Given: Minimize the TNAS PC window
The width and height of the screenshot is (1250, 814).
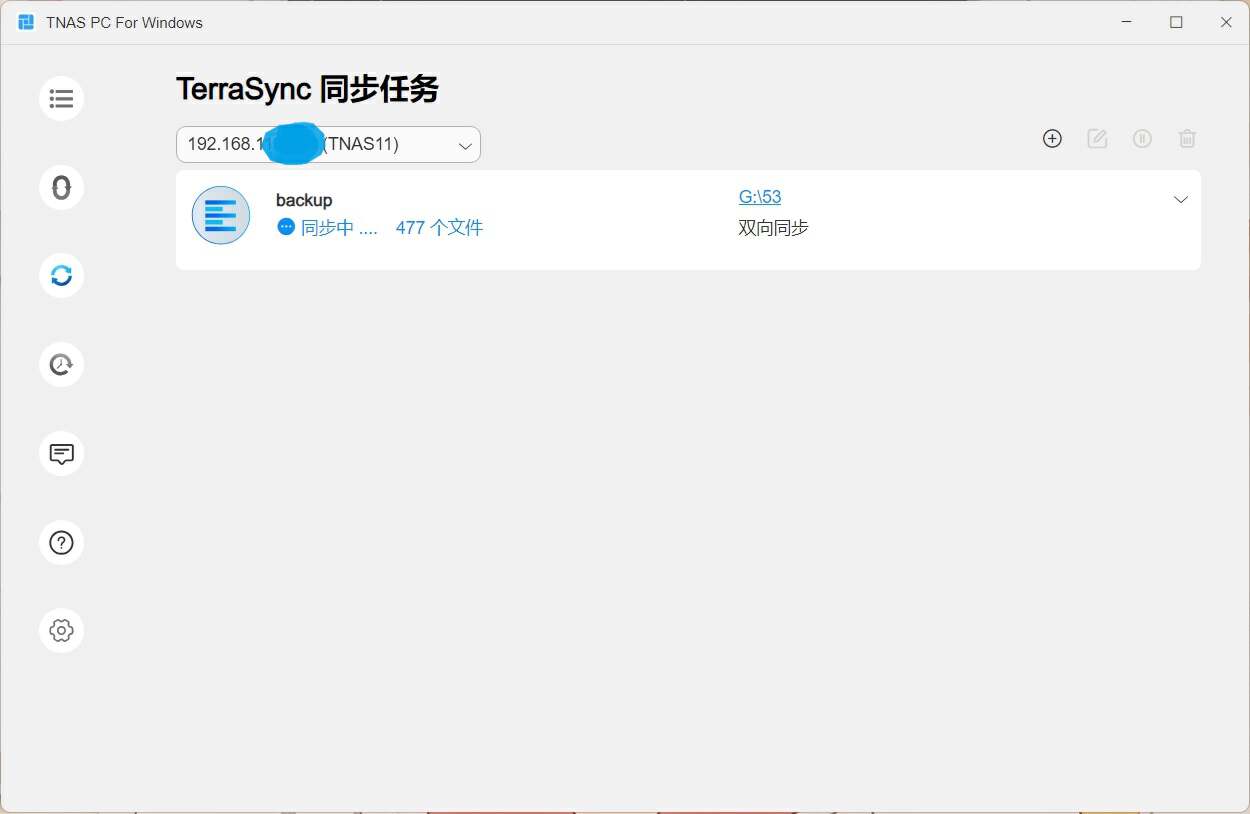Looking at the screenshot, I should (x=1127, y=22).
